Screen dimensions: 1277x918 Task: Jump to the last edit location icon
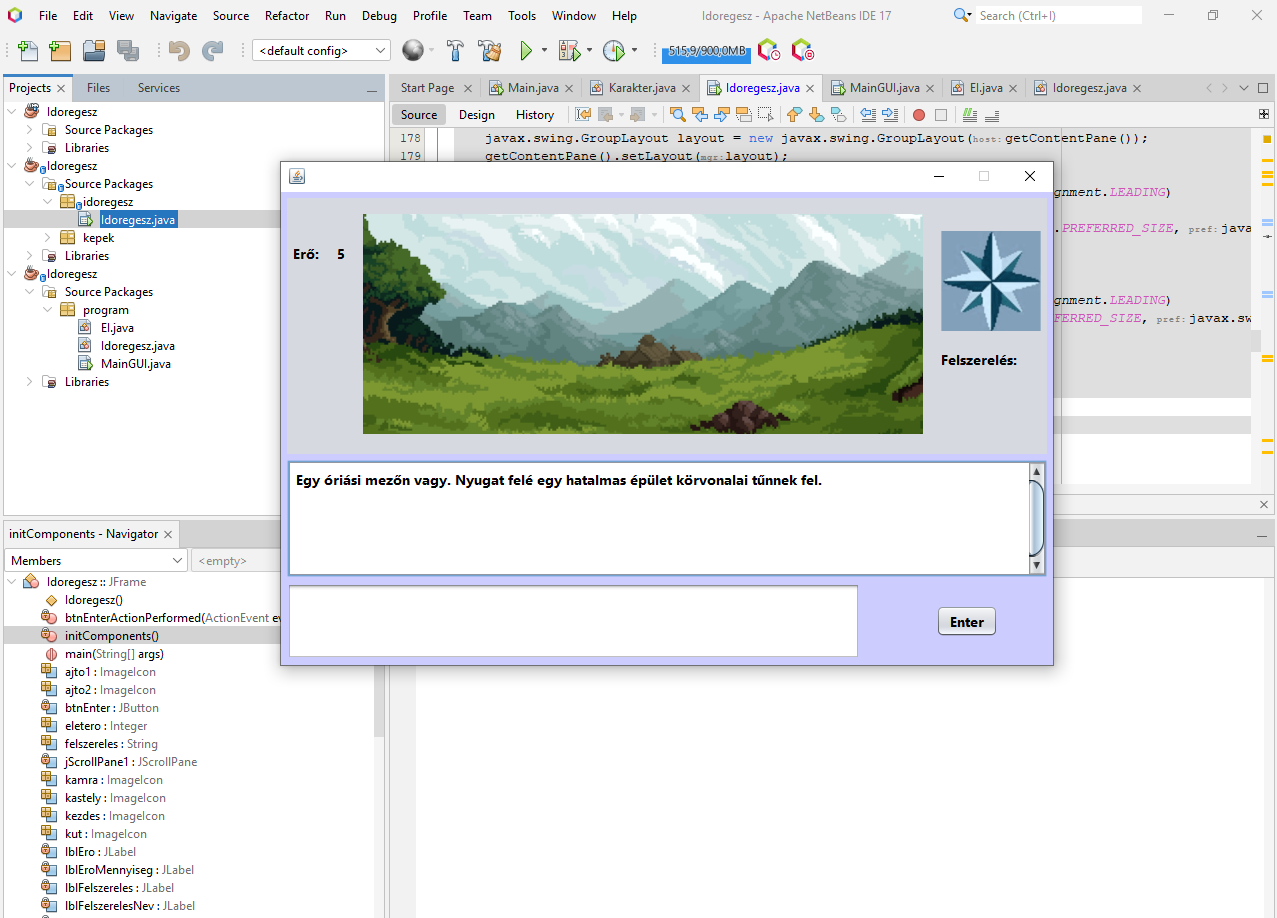(583, 115)
